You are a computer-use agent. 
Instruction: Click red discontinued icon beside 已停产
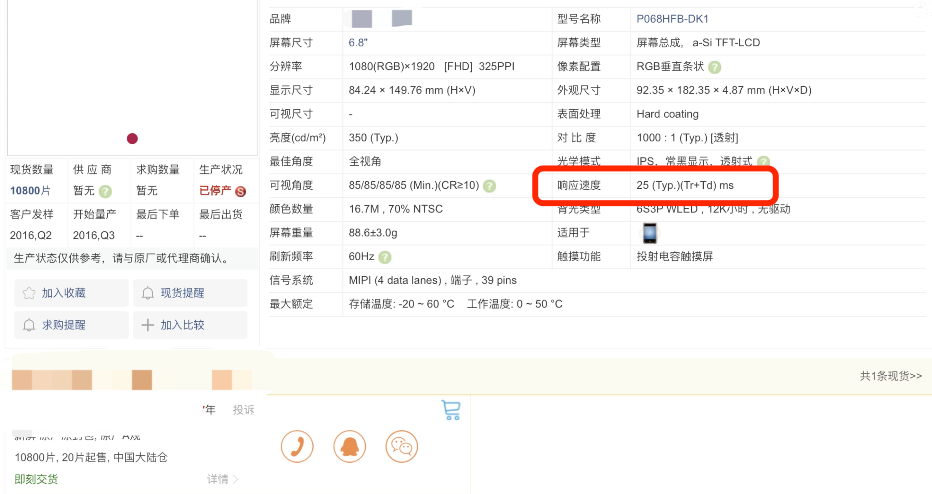[241, 191]
